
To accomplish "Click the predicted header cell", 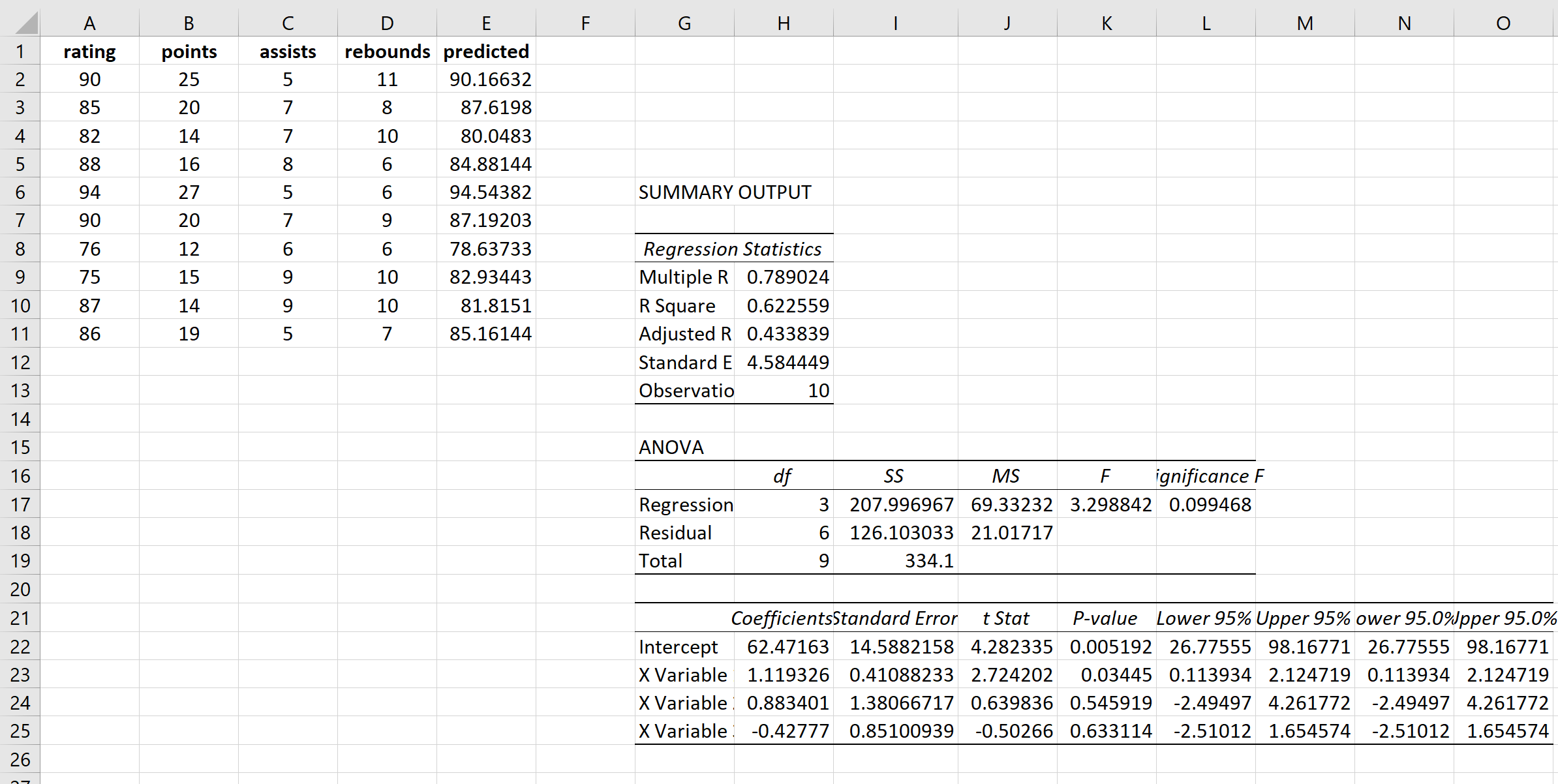I will coord(486,51).
